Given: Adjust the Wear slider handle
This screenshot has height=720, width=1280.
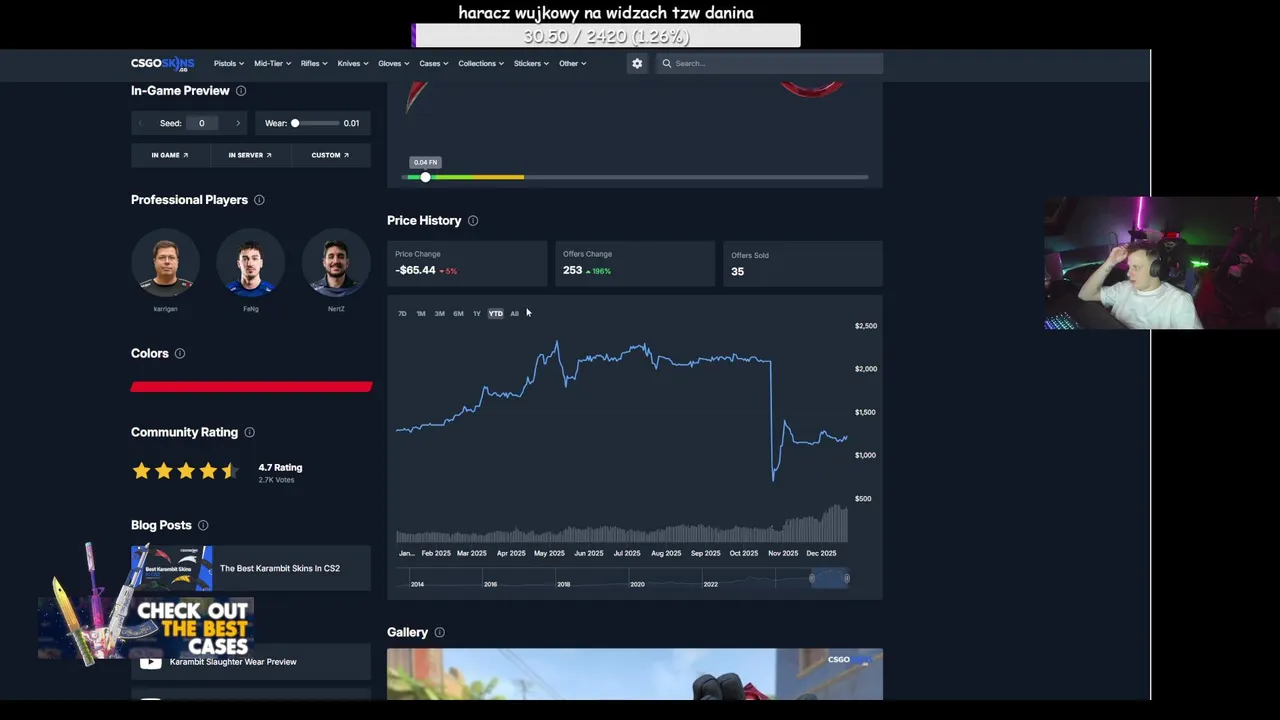Looking at the screenshot, I should [x=295, y=123].
